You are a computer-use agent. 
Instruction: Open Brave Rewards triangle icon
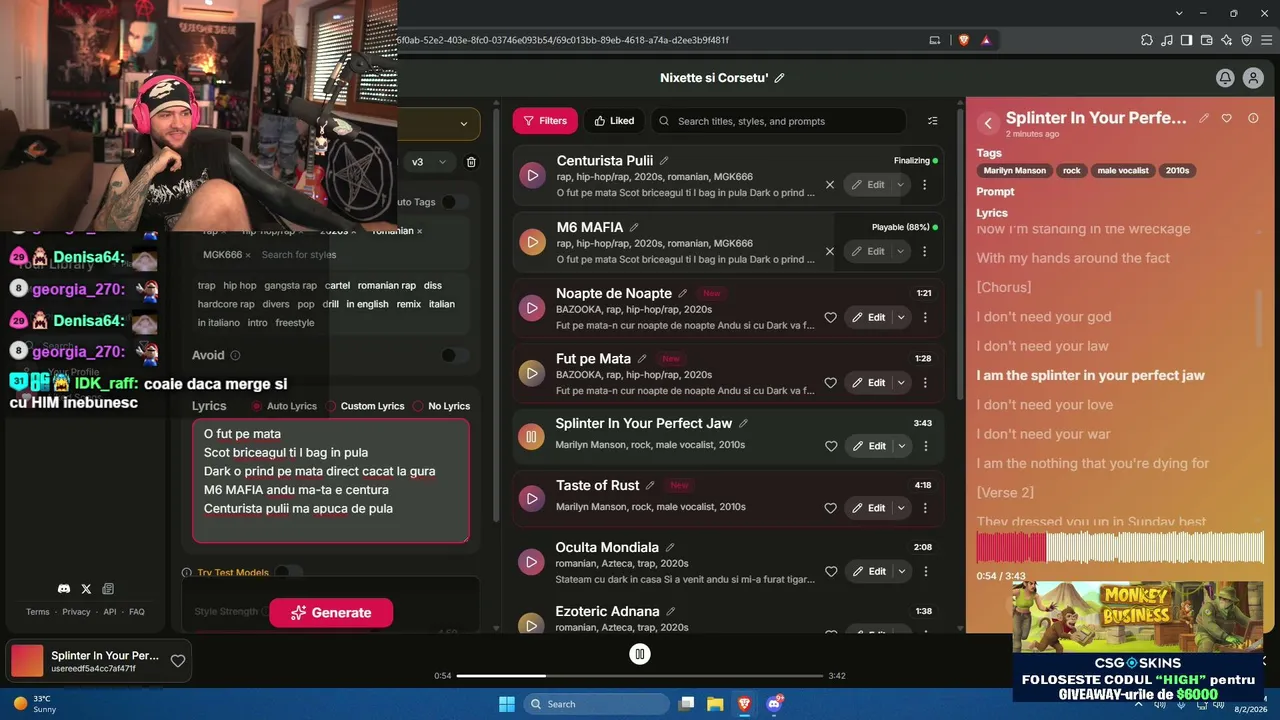(x=986, y=40)
